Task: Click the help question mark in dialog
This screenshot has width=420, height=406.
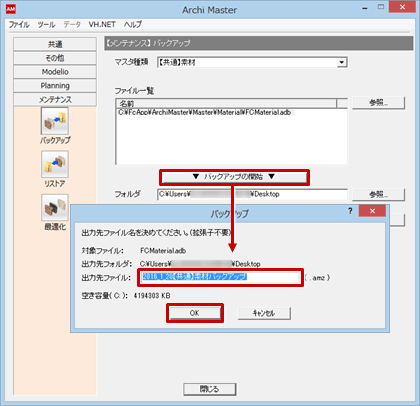Action: (x=350, y=211)
